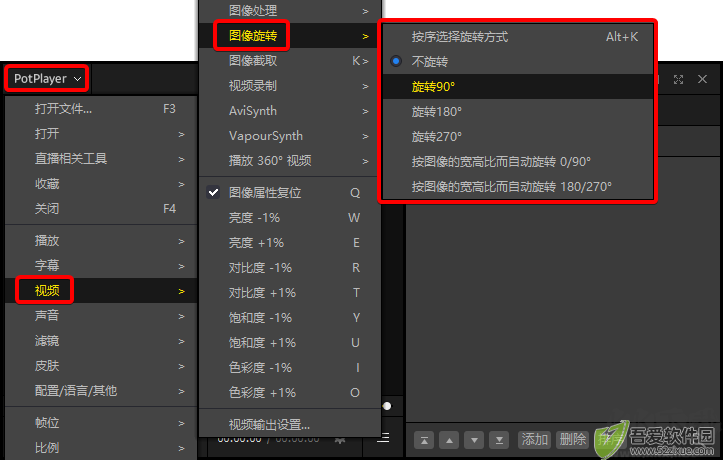Expand the 配置/语言/其他 submenu
This screenshot has height=460, width=723.
tap(101, 391)
